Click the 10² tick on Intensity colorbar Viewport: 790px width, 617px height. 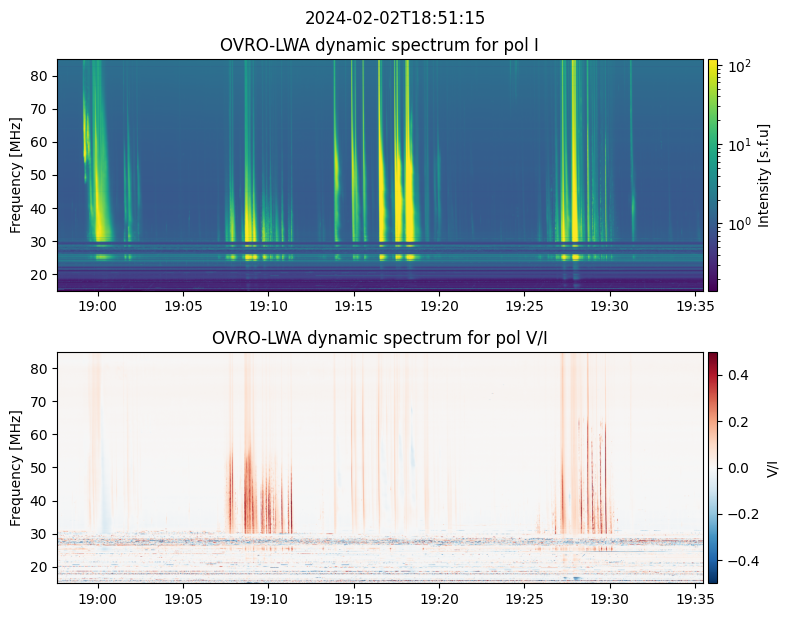736,67
